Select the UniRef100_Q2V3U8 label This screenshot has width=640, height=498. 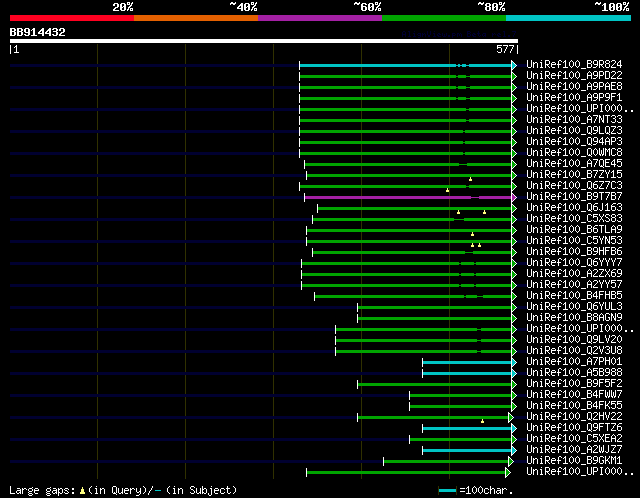pyautogui.click(x=574, y=351)
